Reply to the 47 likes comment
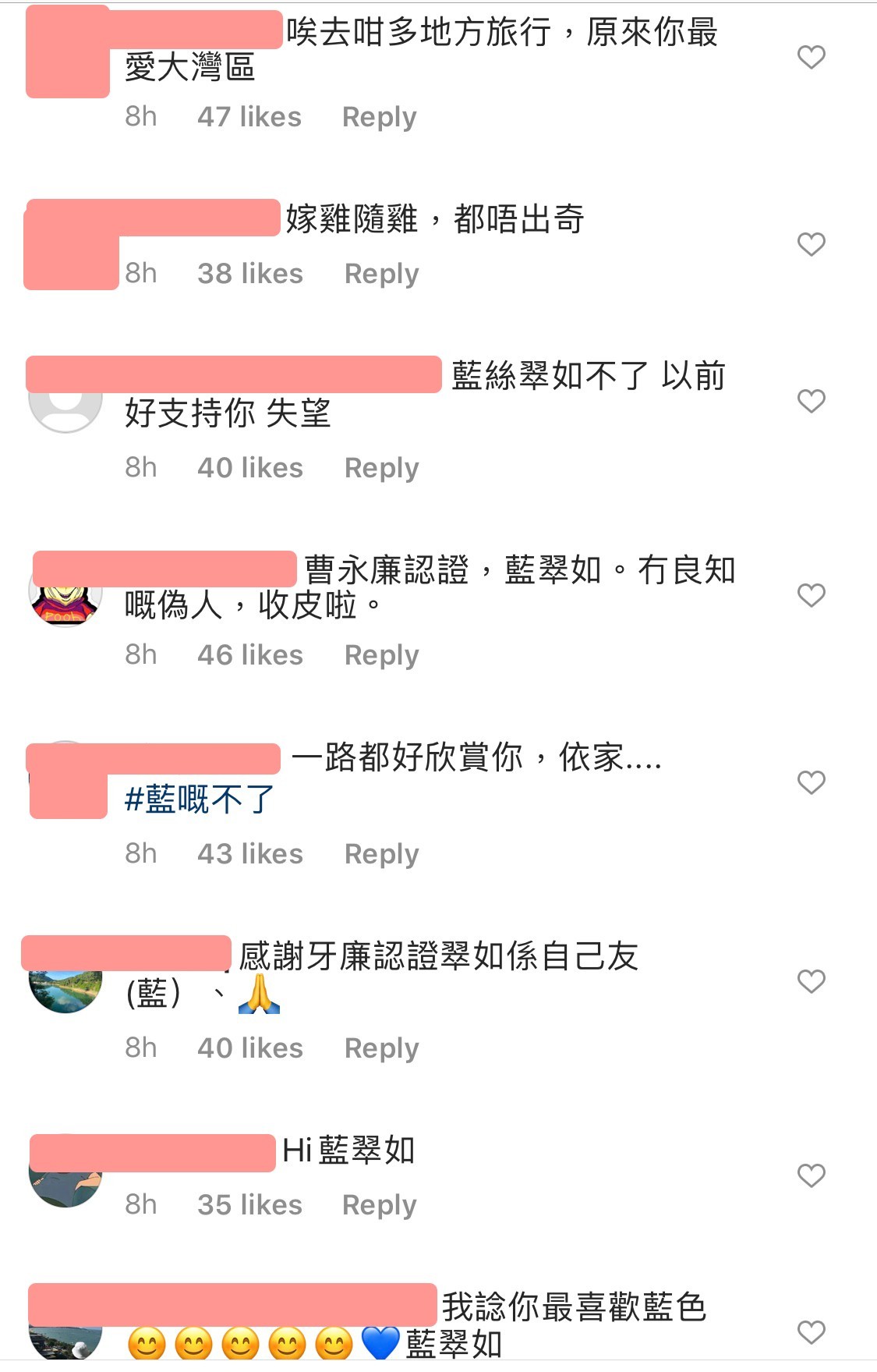Viewport: 877px width, 1372px height. pos(380,117)
